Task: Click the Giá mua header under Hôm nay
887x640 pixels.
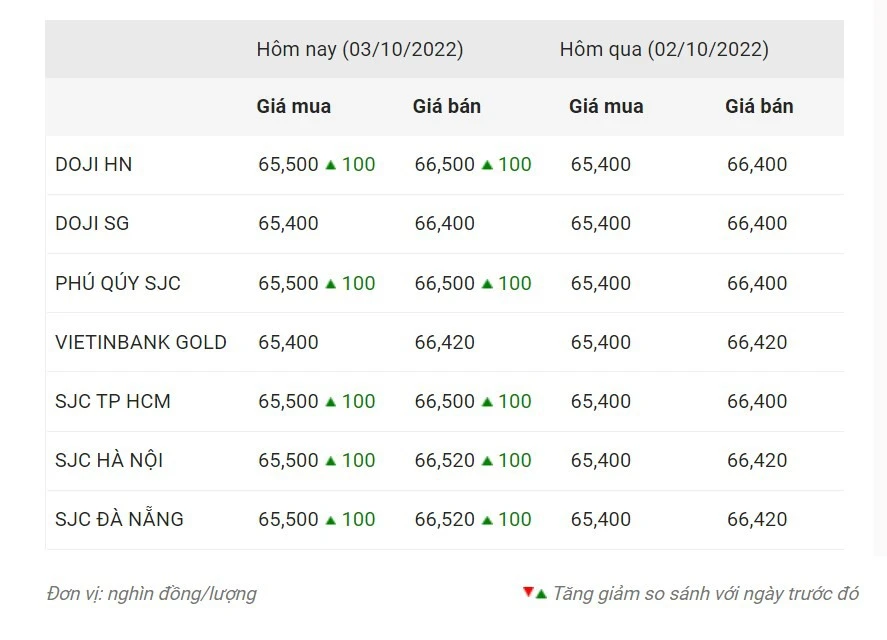Action: pos(294,106)
